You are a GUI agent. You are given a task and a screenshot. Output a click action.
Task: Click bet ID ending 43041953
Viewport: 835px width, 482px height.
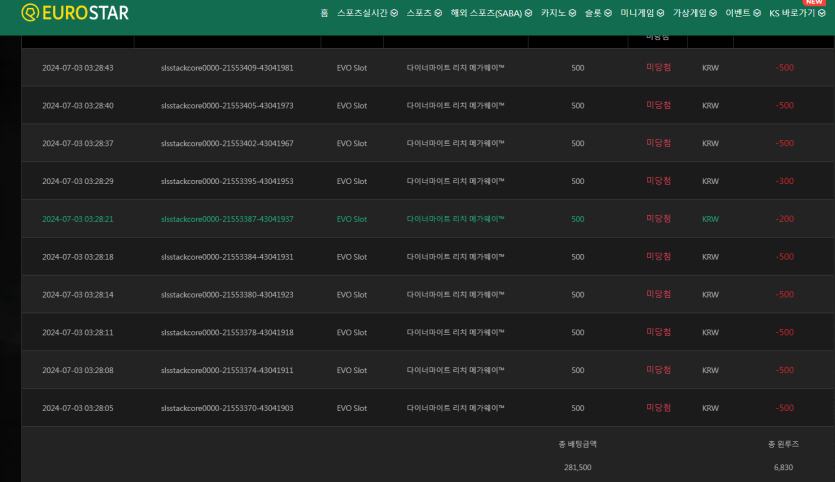227,181
